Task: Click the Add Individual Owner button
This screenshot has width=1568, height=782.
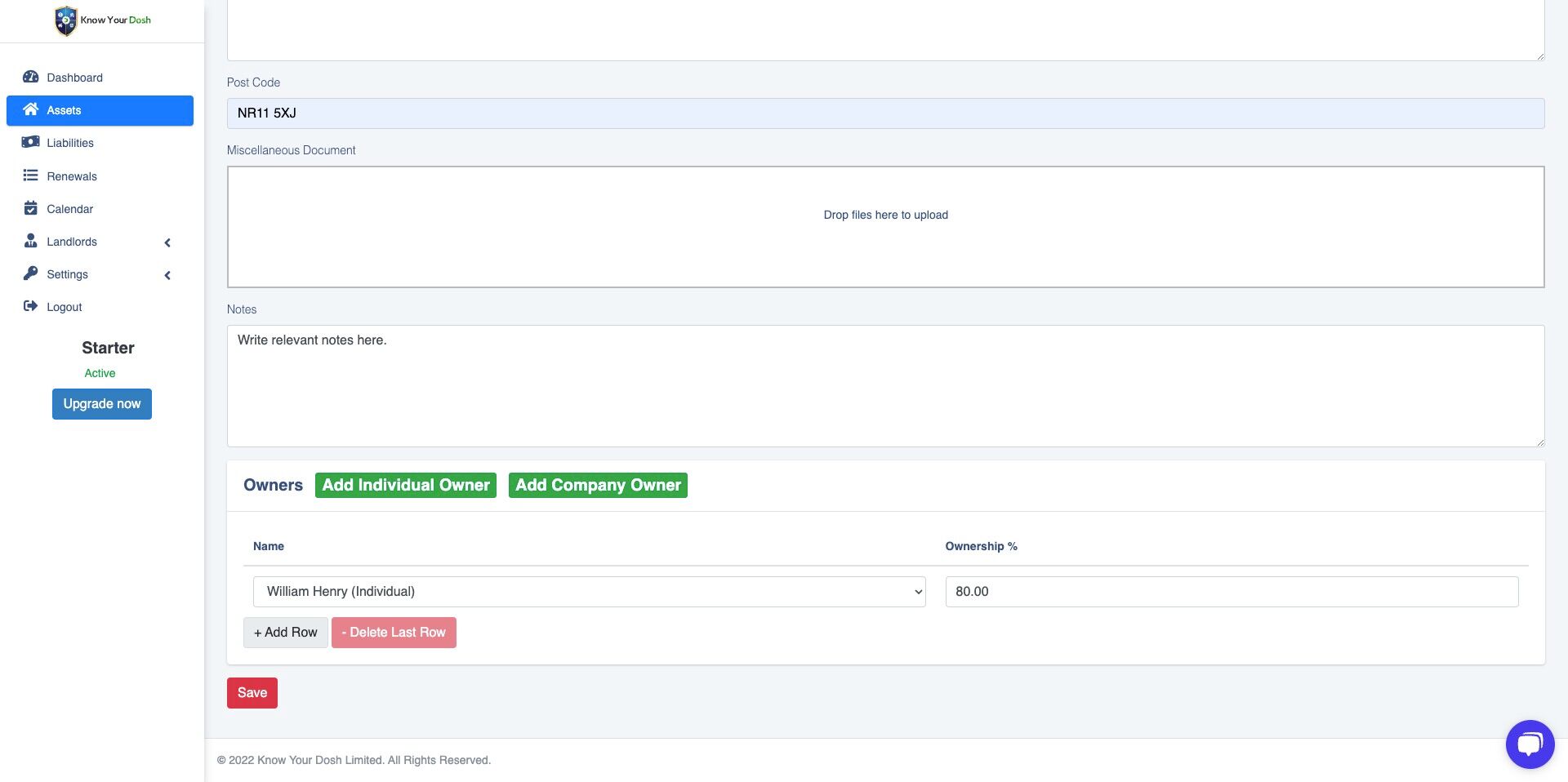Action: 406,485
